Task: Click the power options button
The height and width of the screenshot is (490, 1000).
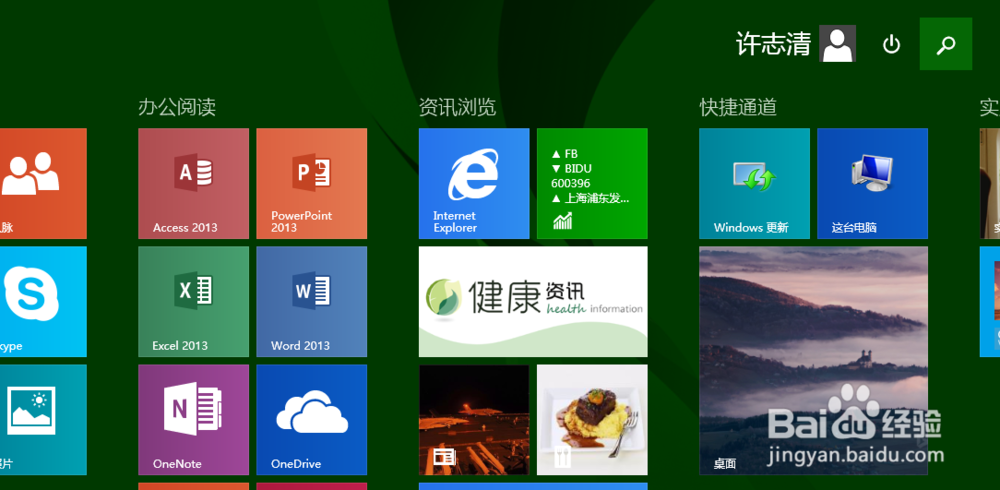Action: pos(891,44)
